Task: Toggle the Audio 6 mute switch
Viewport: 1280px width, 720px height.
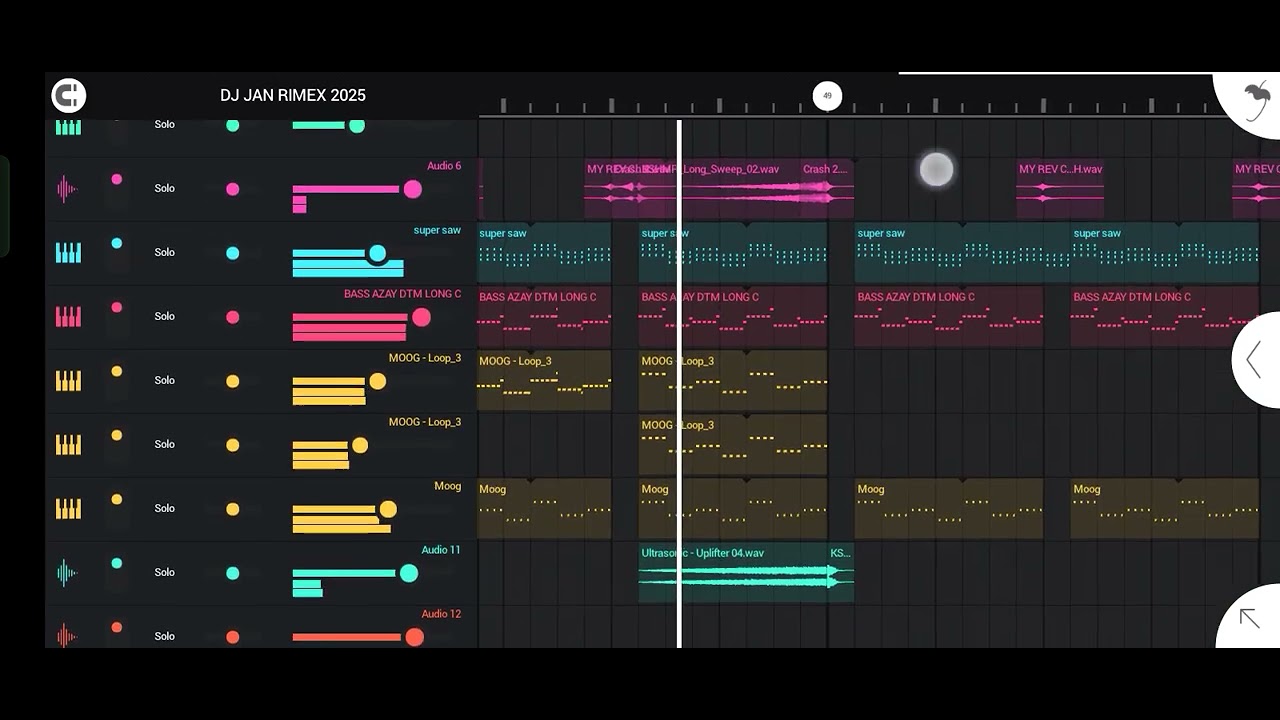Action: pyautogui.click(x=117, y=180)
